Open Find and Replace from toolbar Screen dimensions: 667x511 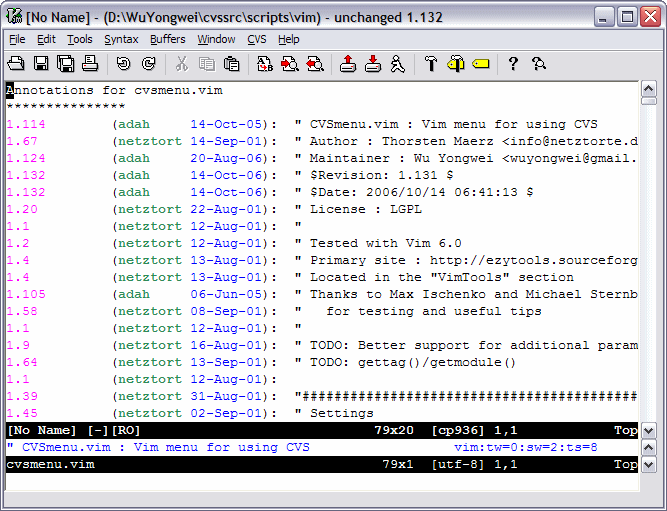coord(265,64)
